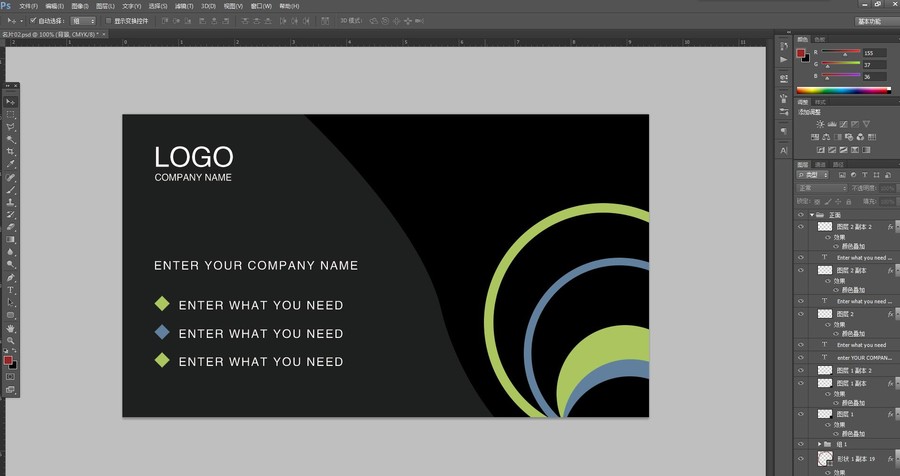This screenshot has height=476, width=900.
Task: Select the Eraser tool
Action: click(x=10, y=227)
